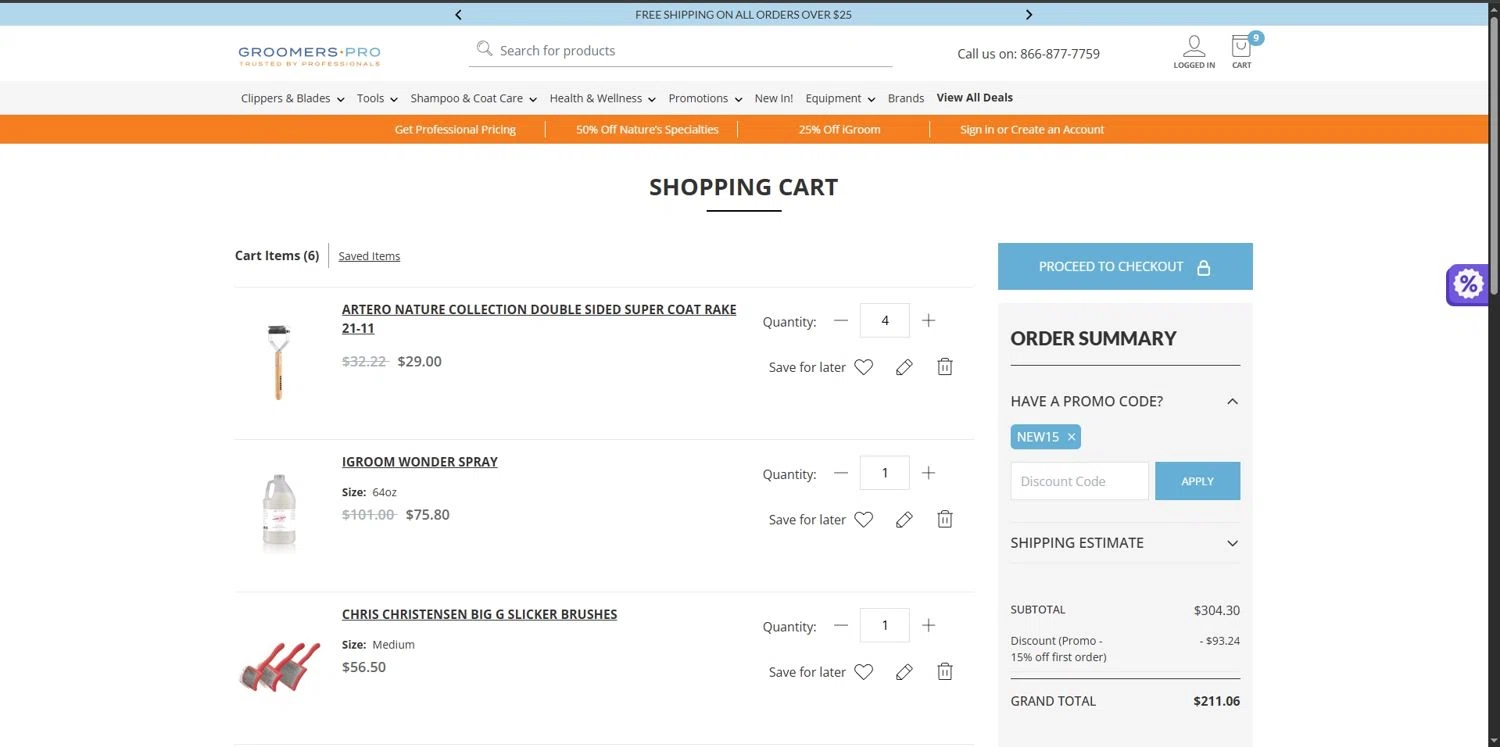Delete Big G Slicker Brushes from cart
The image size is (1500, 747).
[945, 672]
